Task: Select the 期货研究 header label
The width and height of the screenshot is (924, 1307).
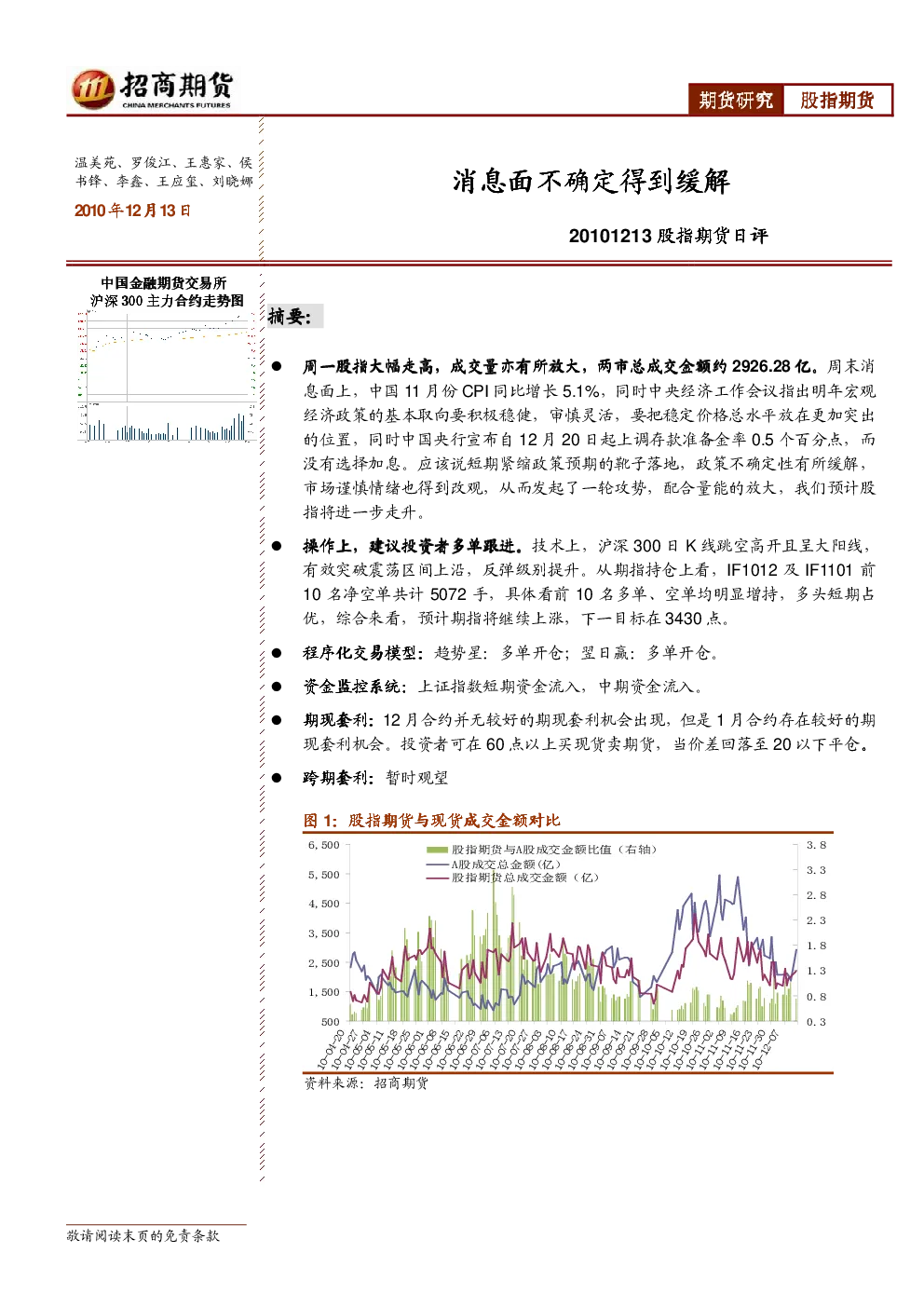Action: (x=736, y=100)
